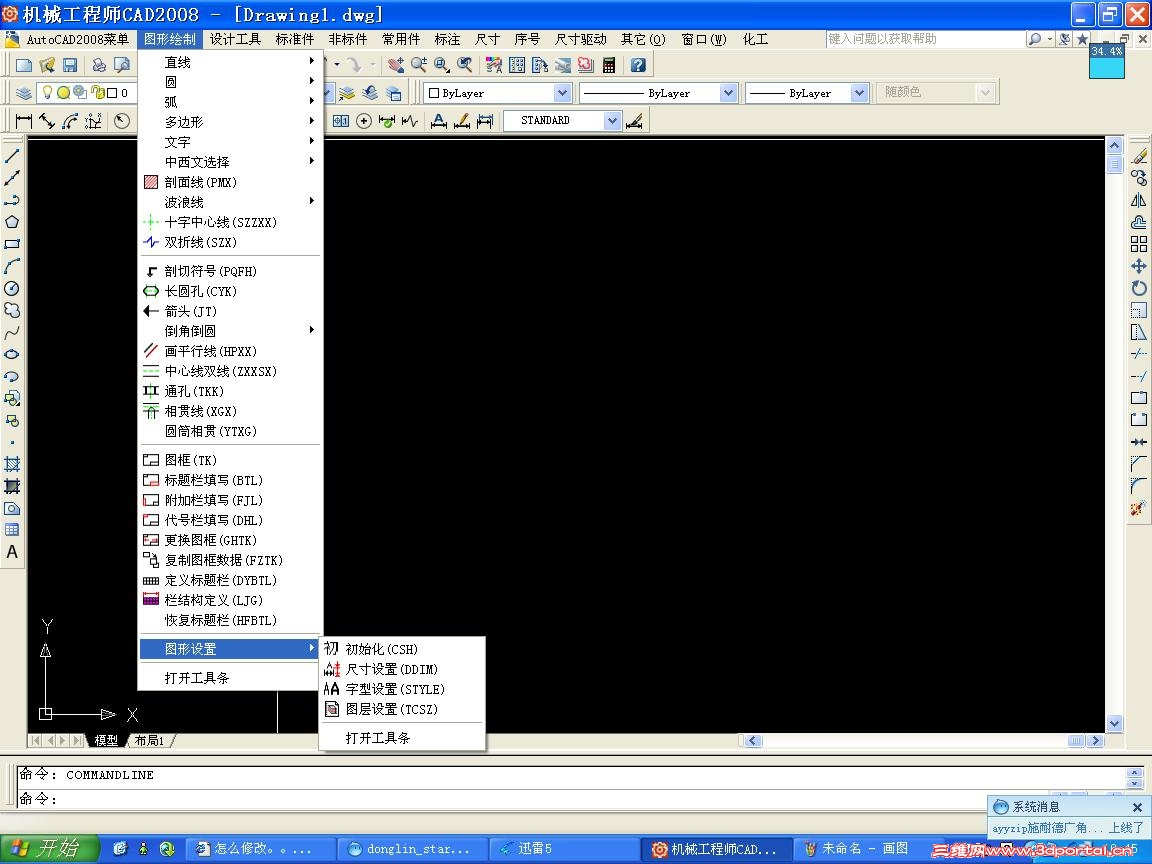Select the Spline draw tool
Image resolution: width=1152 pixels, height=864 pixels.
coord(12,332)
